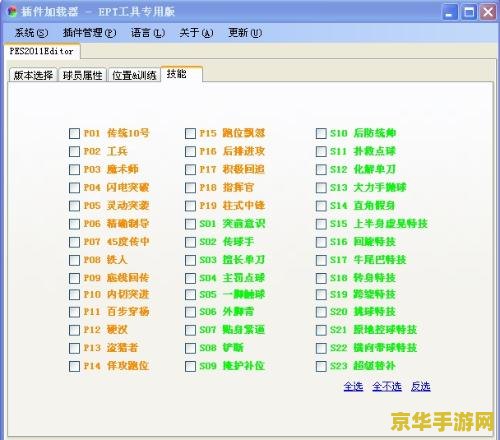Image resolution: width=500 pixels, height=440 pixels.
Task: Check the S05 一脚触球 checkbox
Action: (190, 294)
